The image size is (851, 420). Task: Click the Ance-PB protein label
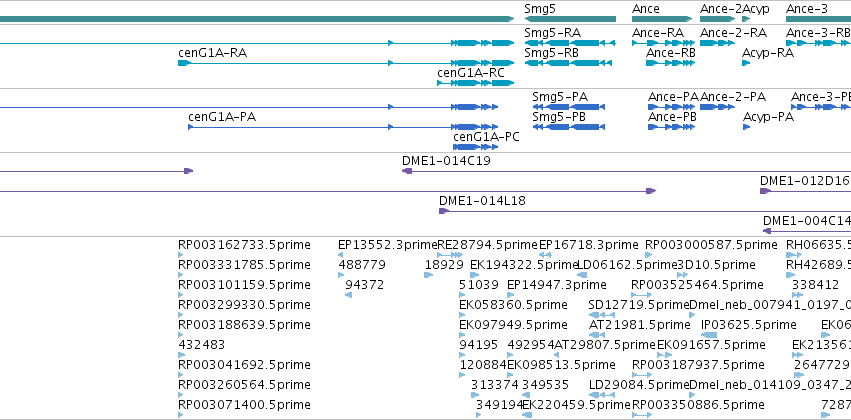[672, 117]
